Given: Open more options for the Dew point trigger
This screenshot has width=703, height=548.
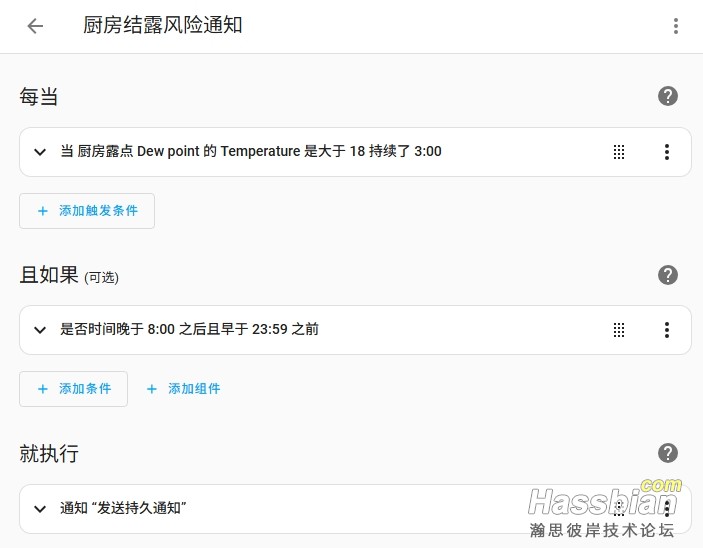Looking at the screenshot, I should click(x=667, y=152).
